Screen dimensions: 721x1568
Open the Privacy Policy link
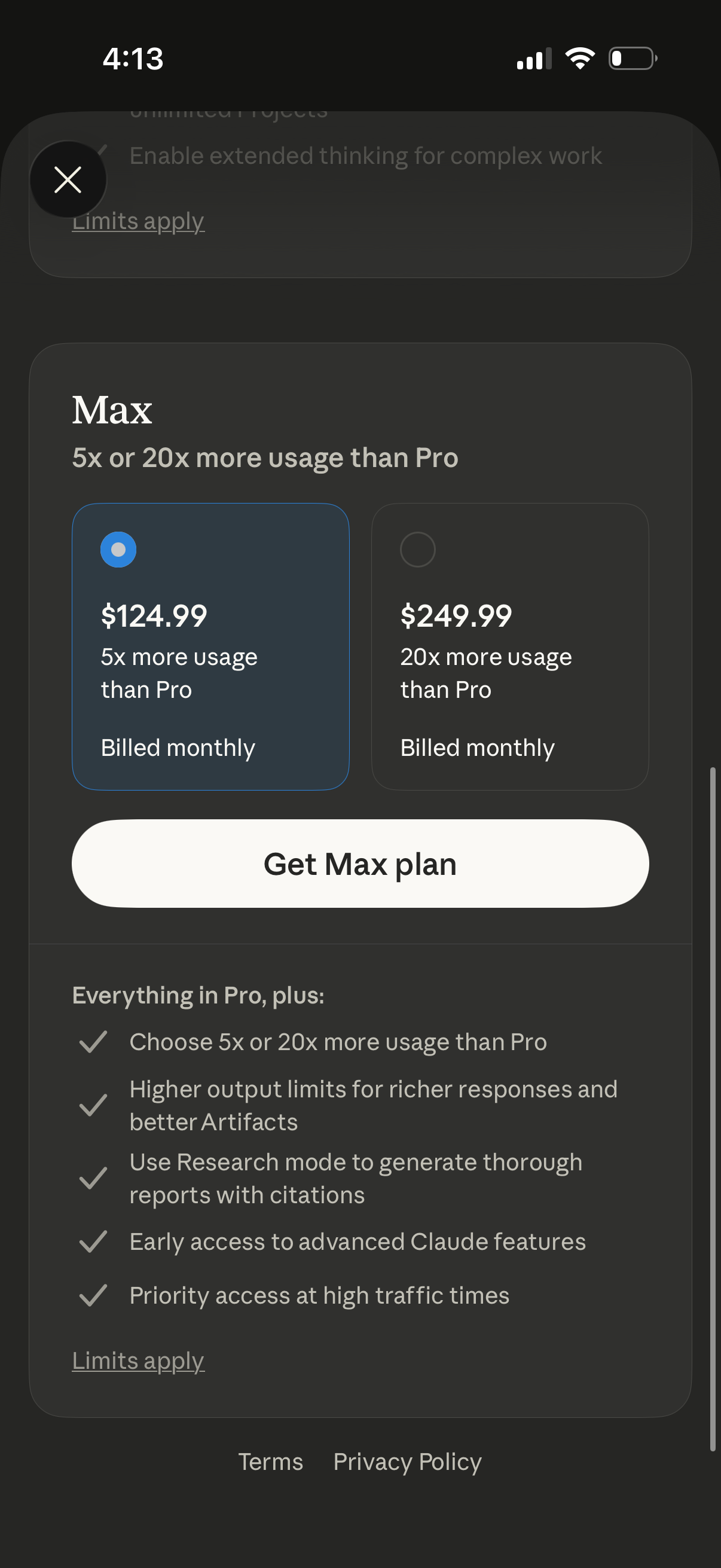click(x=407, y=1462)
